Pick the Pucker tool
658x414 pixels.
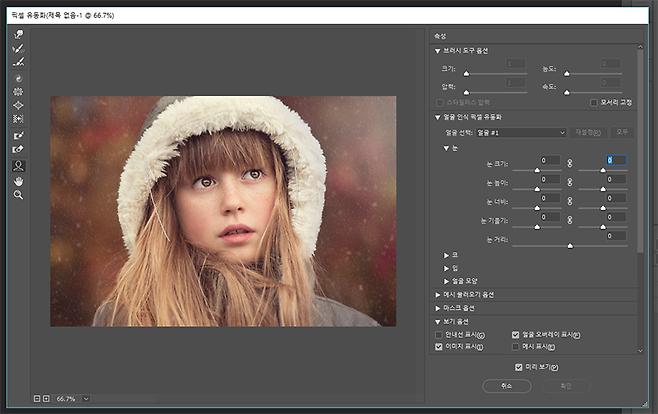(18, 91)
